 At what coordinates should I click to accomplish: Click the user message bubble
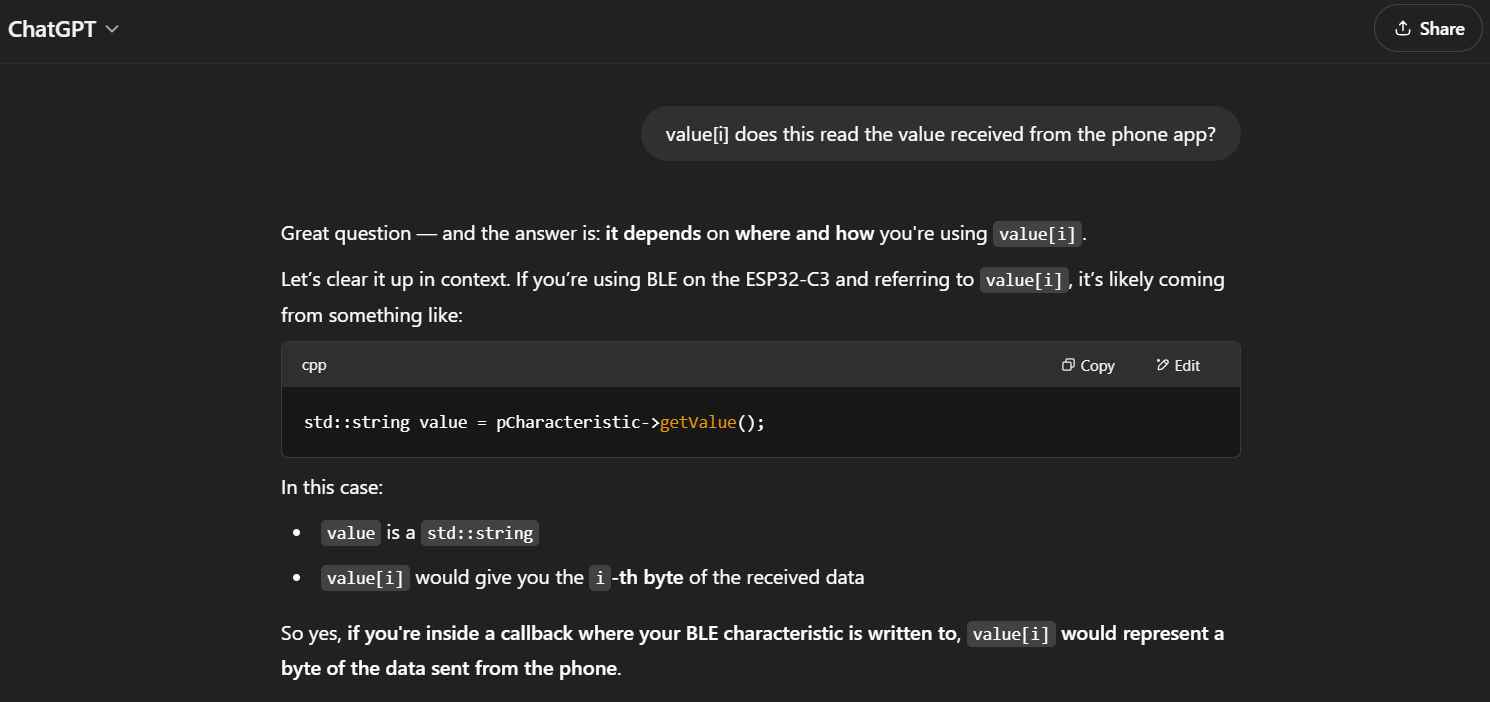tap(940, 134)
